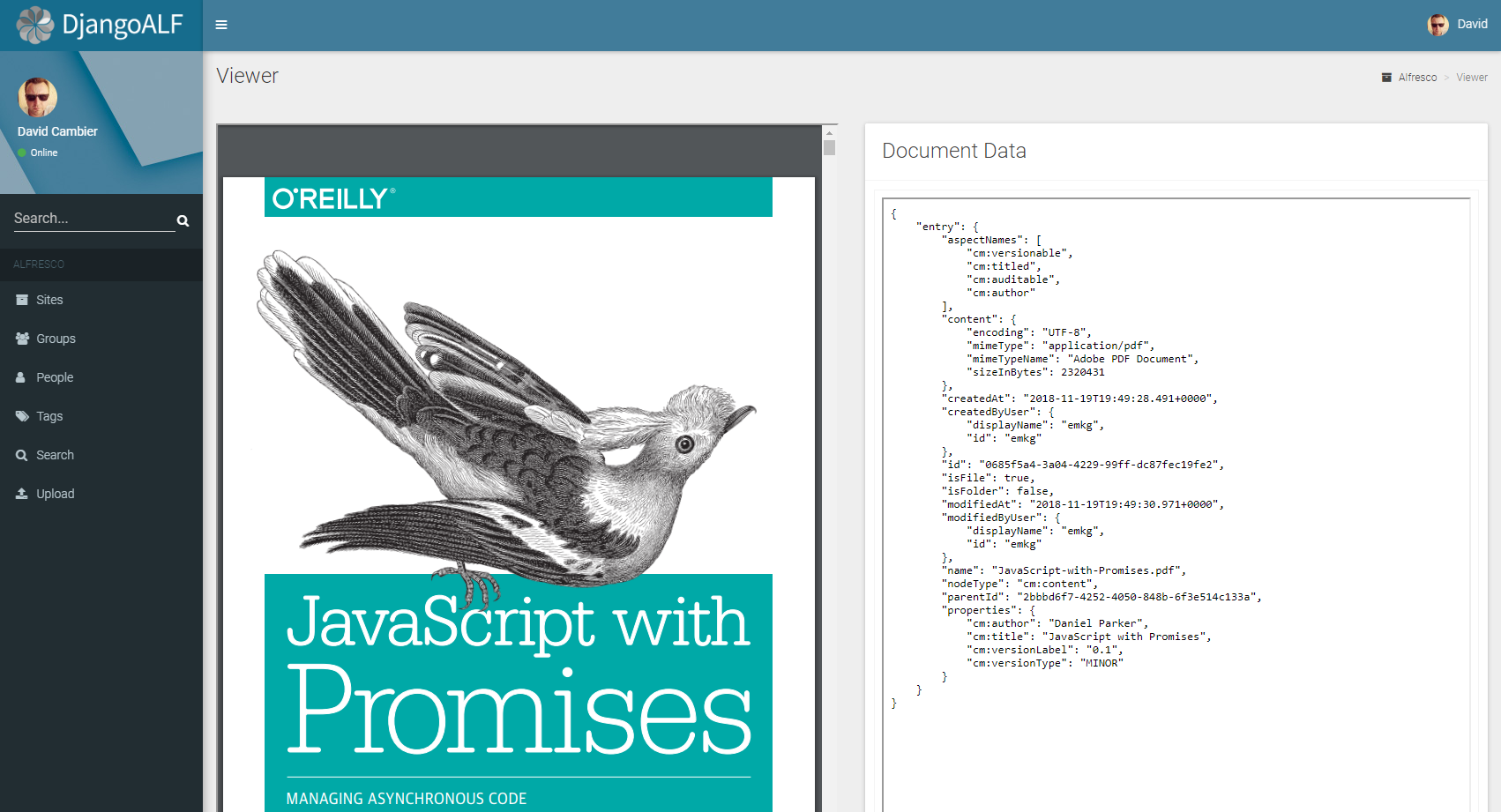
Task: Click the PDF viewer scrollbar thumb
Action: coord(829,147)
